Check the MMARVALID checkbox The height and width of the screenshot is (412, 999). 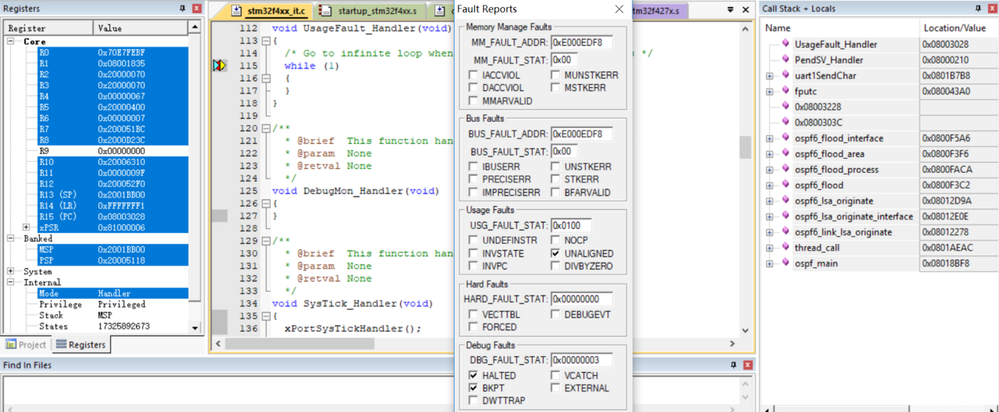click(x=473, y=101)
